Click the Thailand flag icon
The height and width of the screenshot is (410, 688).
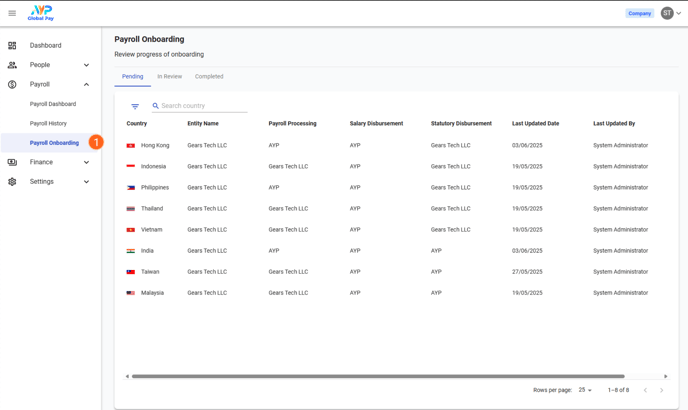pos(131,209)
